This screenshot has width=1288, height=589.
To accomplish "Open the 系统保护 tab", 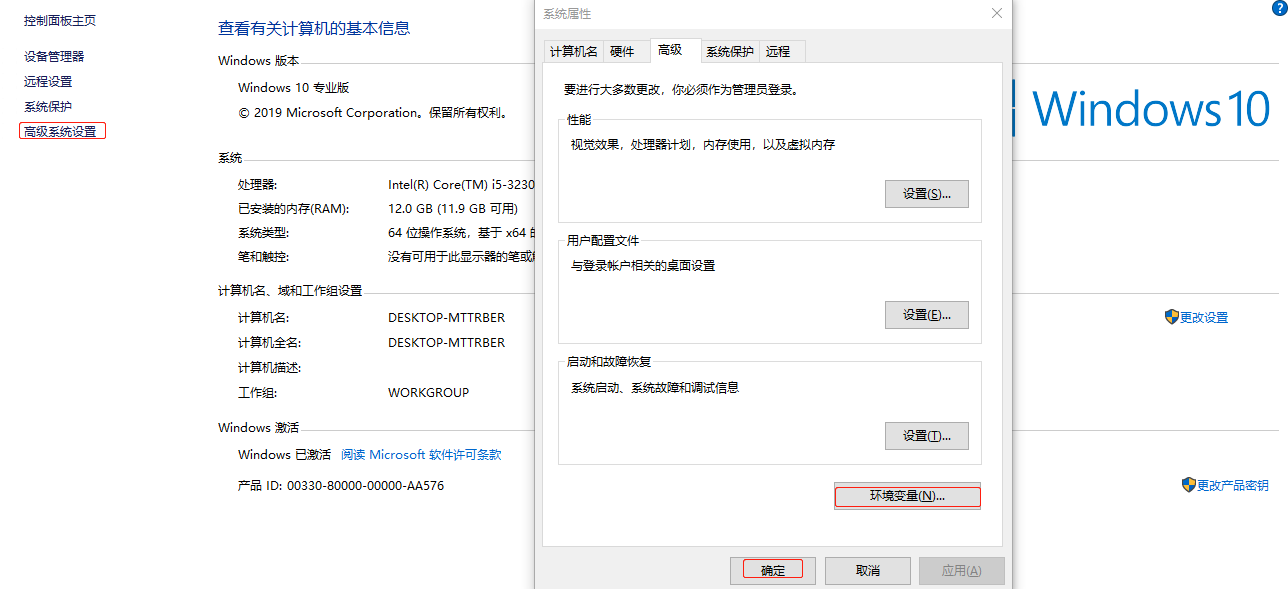I will tap(730, 52).
